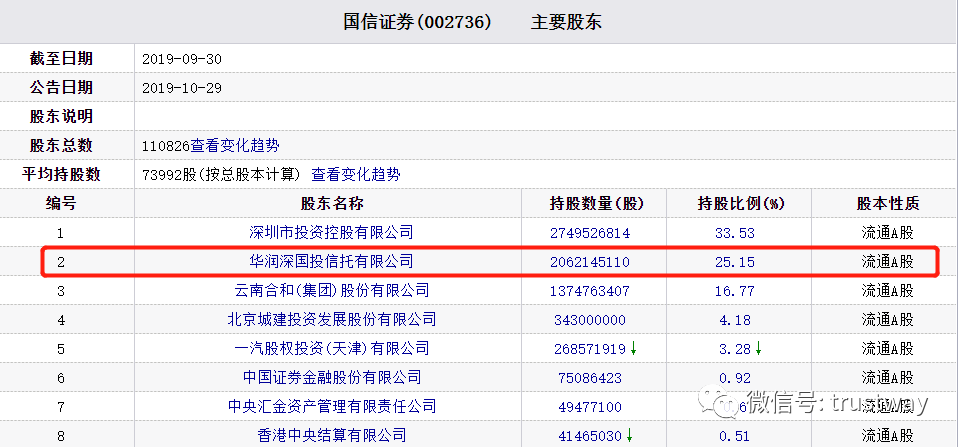Screen dimensions: 960x447
Task: Click the green down arrow beside 3.28
Action: [759, 348]
